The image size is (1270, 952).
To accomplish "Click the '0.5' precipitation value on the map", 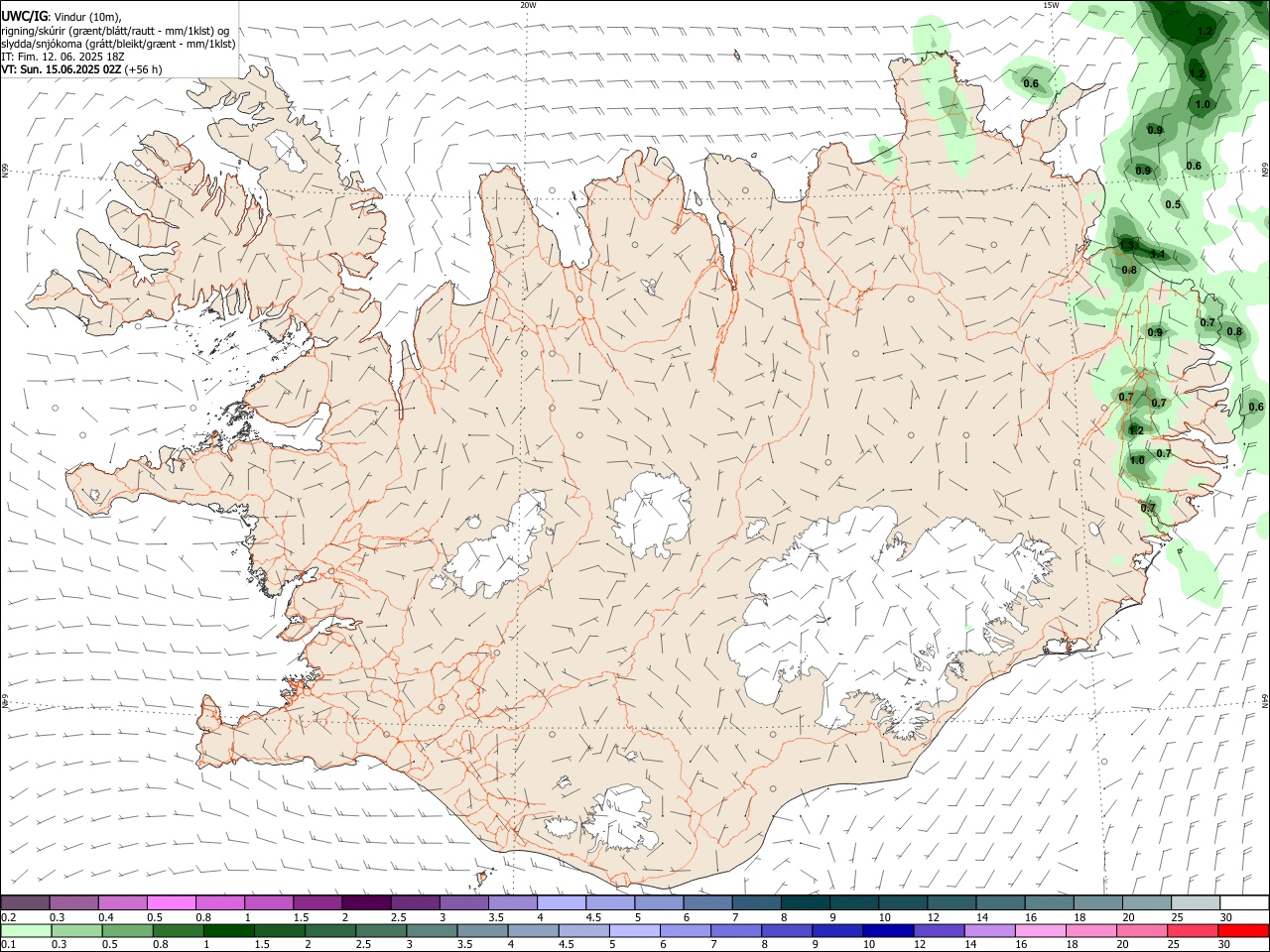I will [1173, 205].
